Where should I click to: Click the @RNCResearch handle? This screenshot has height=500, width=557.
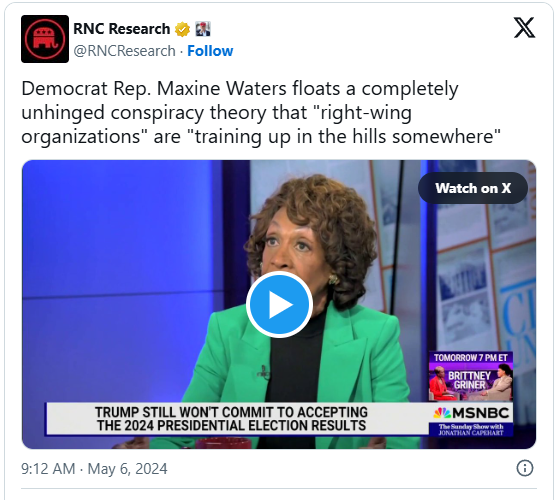click(124, 51)
